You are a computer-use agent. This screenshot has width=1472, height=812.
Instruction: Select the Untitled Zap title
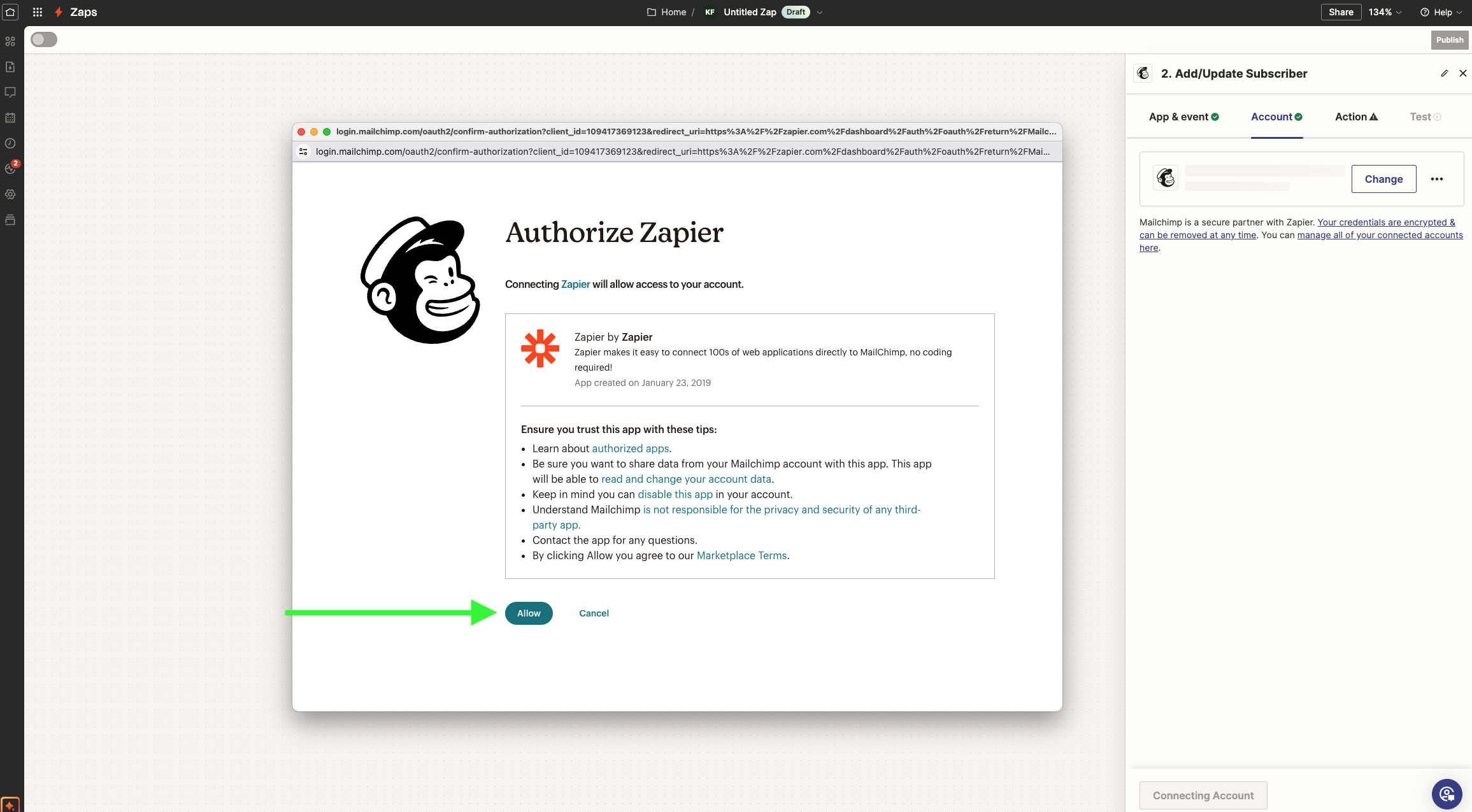click(x=750, y=12)
